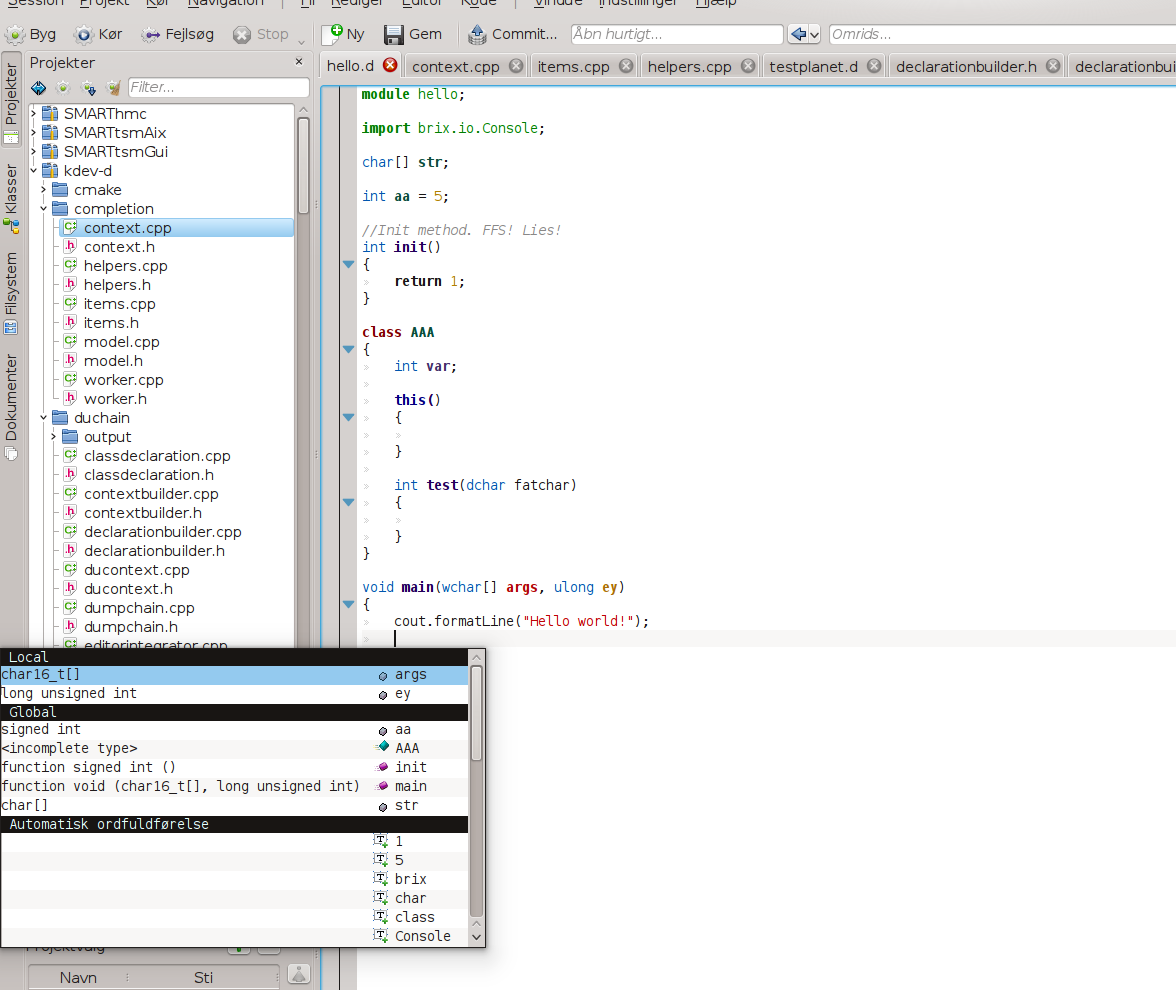Viewport: 1176px width, 990px height.
Task: Expand the SMARThmc project node
Action: click(34, 114)
